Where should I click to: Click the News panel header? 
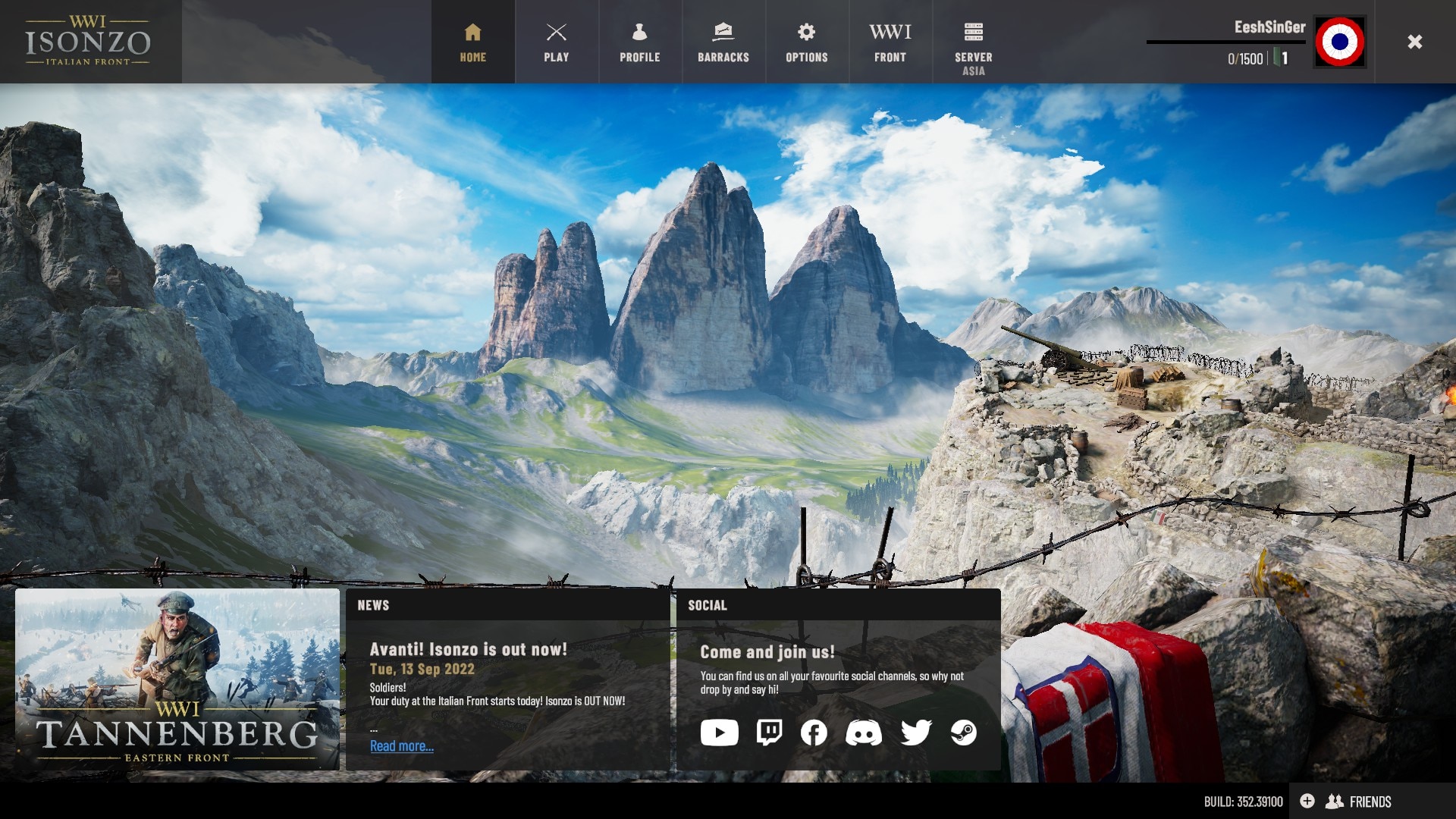[507, 605]
